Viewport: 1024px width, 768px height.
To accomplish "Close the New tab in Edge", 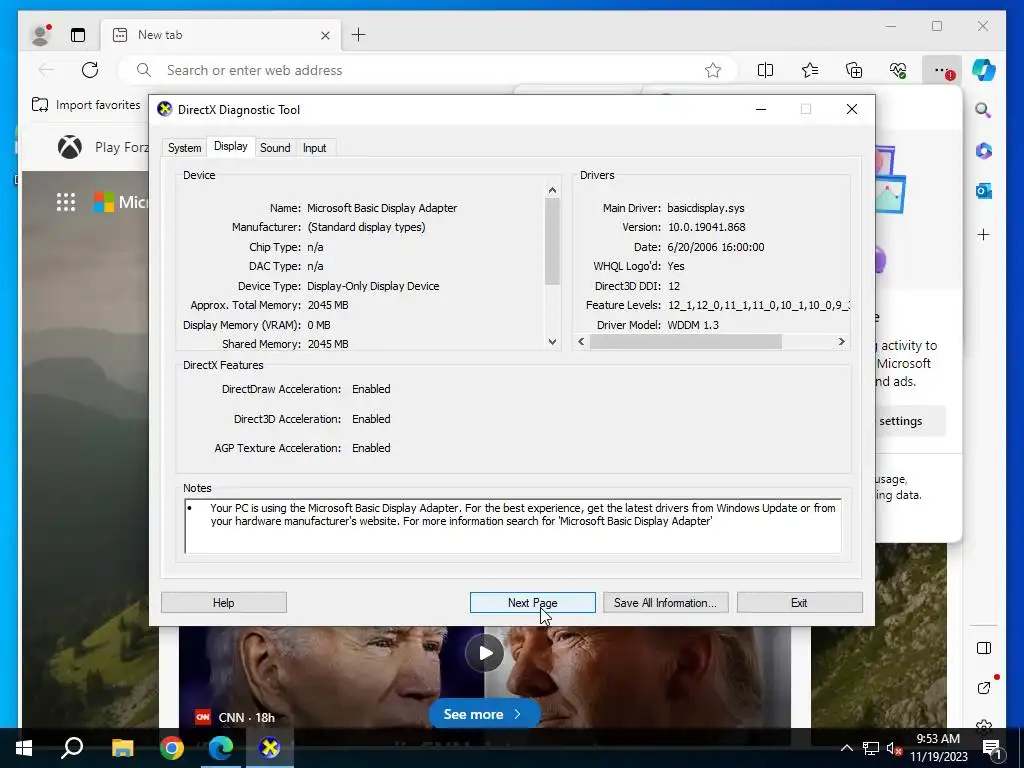I will pos(325,35).
